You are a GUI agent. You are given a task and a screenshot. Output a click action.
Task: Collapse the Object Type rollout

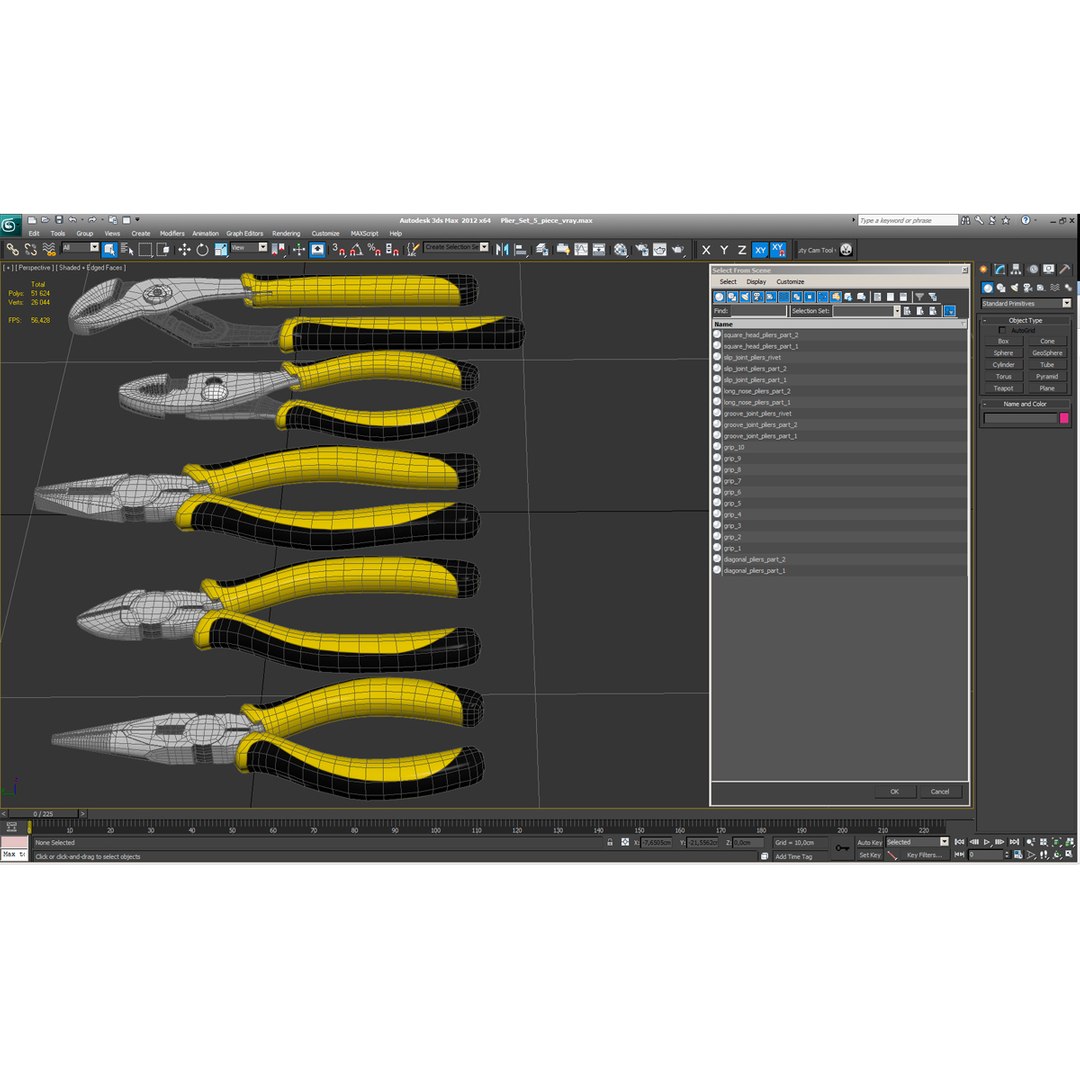1025,320
